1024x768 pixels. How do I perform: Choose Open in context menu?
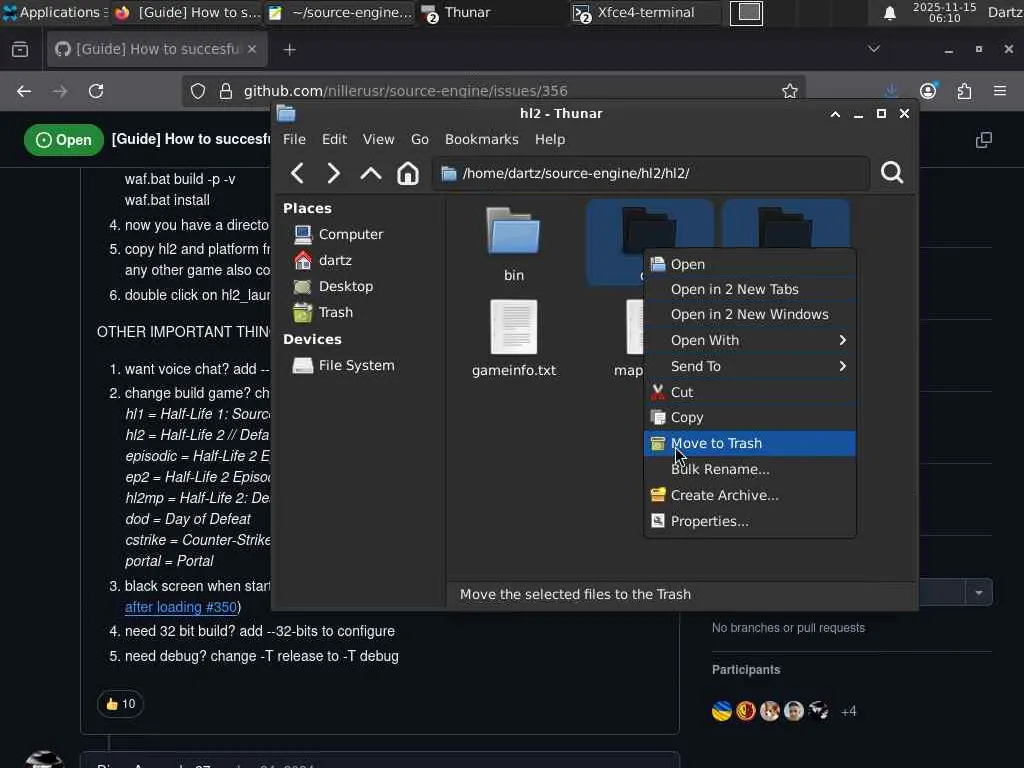pos(750,264)
